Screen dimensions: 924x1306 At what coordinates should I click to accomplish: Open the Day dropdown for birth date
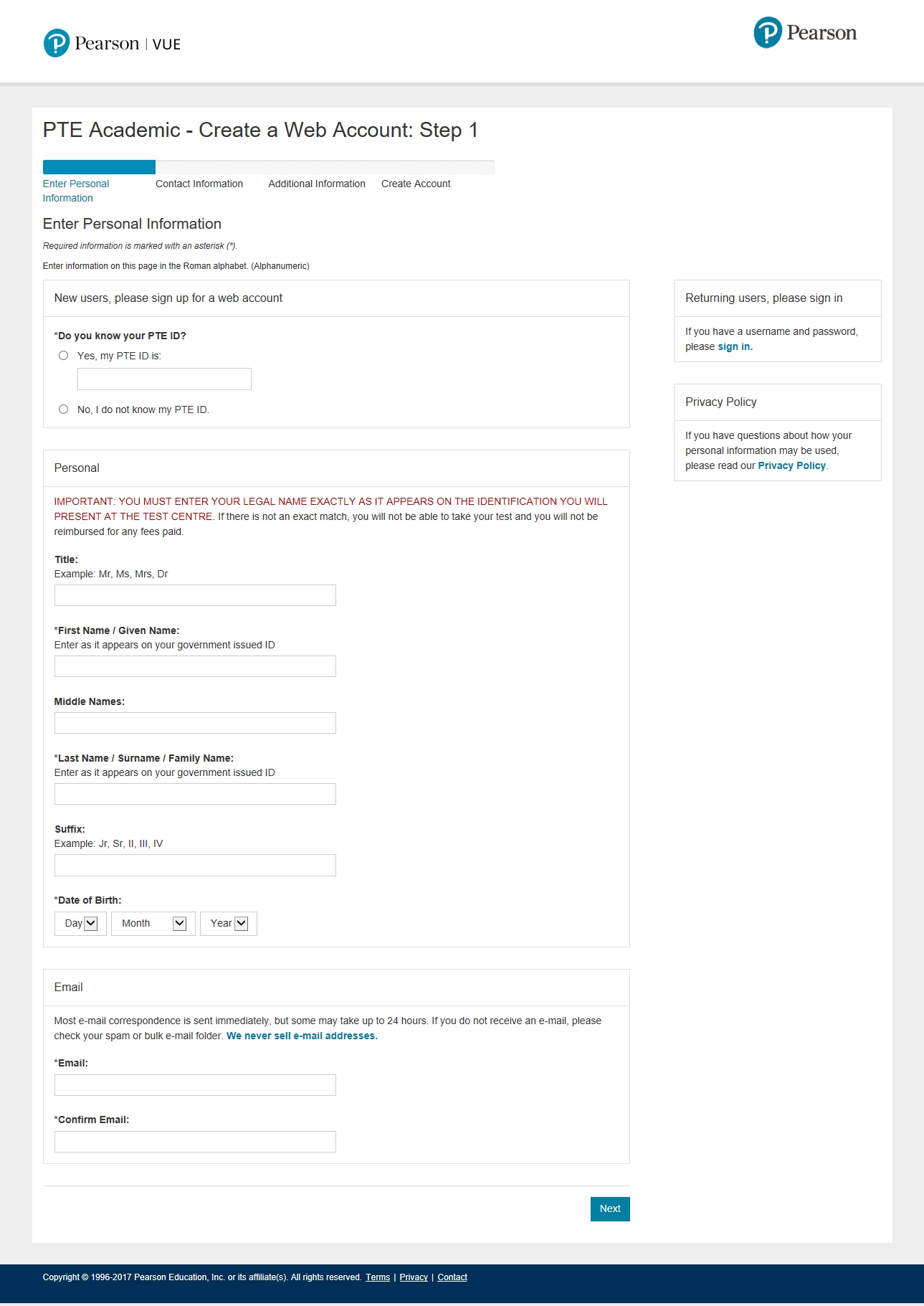pos(80,924)
